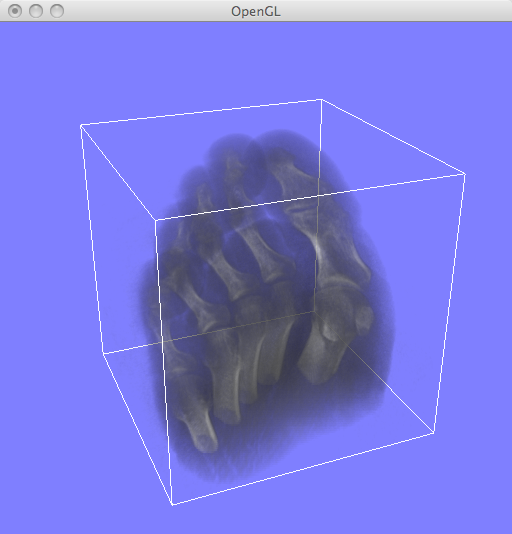Click the empty blue background above the cube

click(255, 60)
